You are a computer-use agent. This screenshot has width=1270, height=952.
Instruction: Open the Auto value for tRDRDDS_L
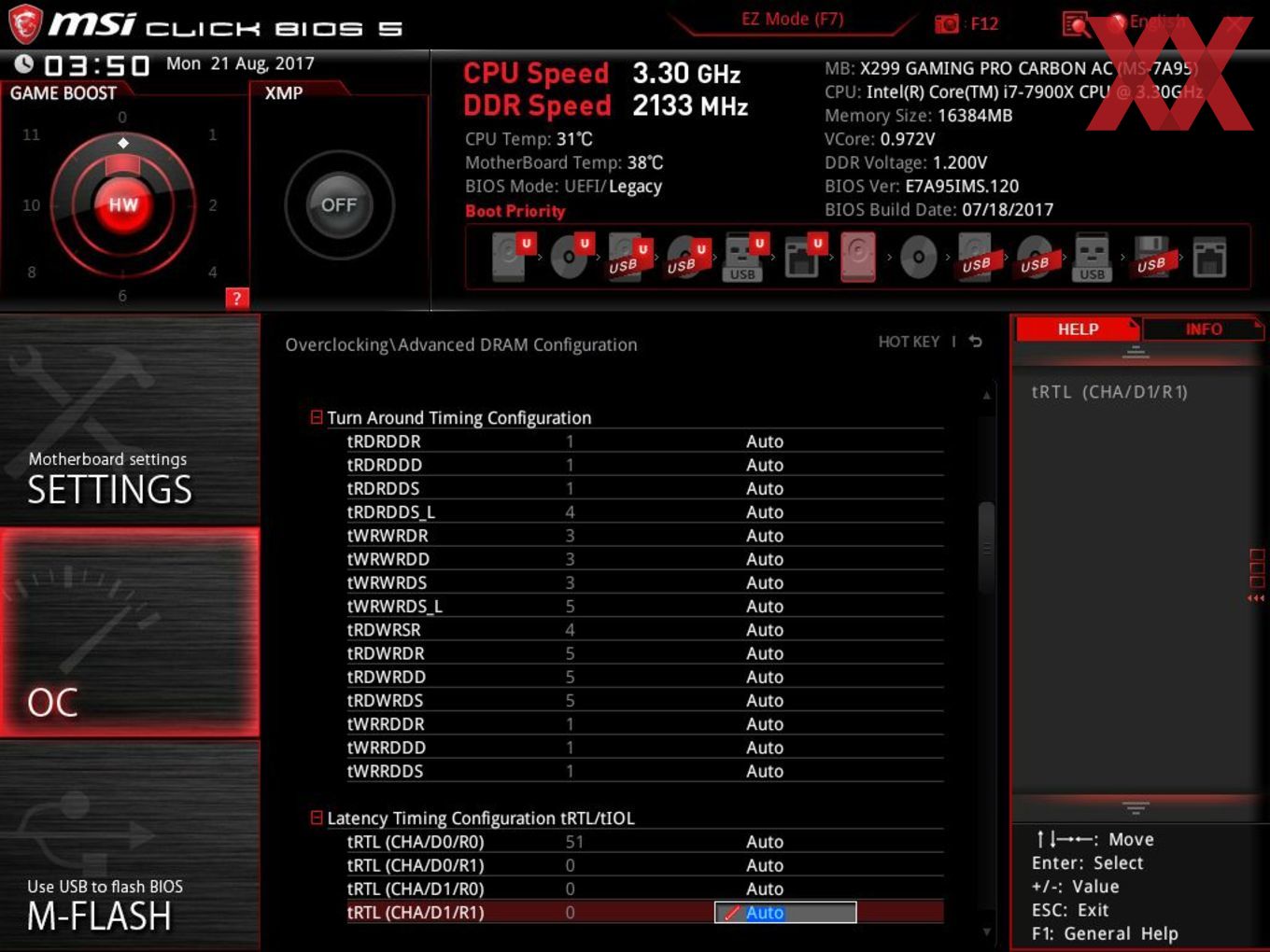point(765,512)
